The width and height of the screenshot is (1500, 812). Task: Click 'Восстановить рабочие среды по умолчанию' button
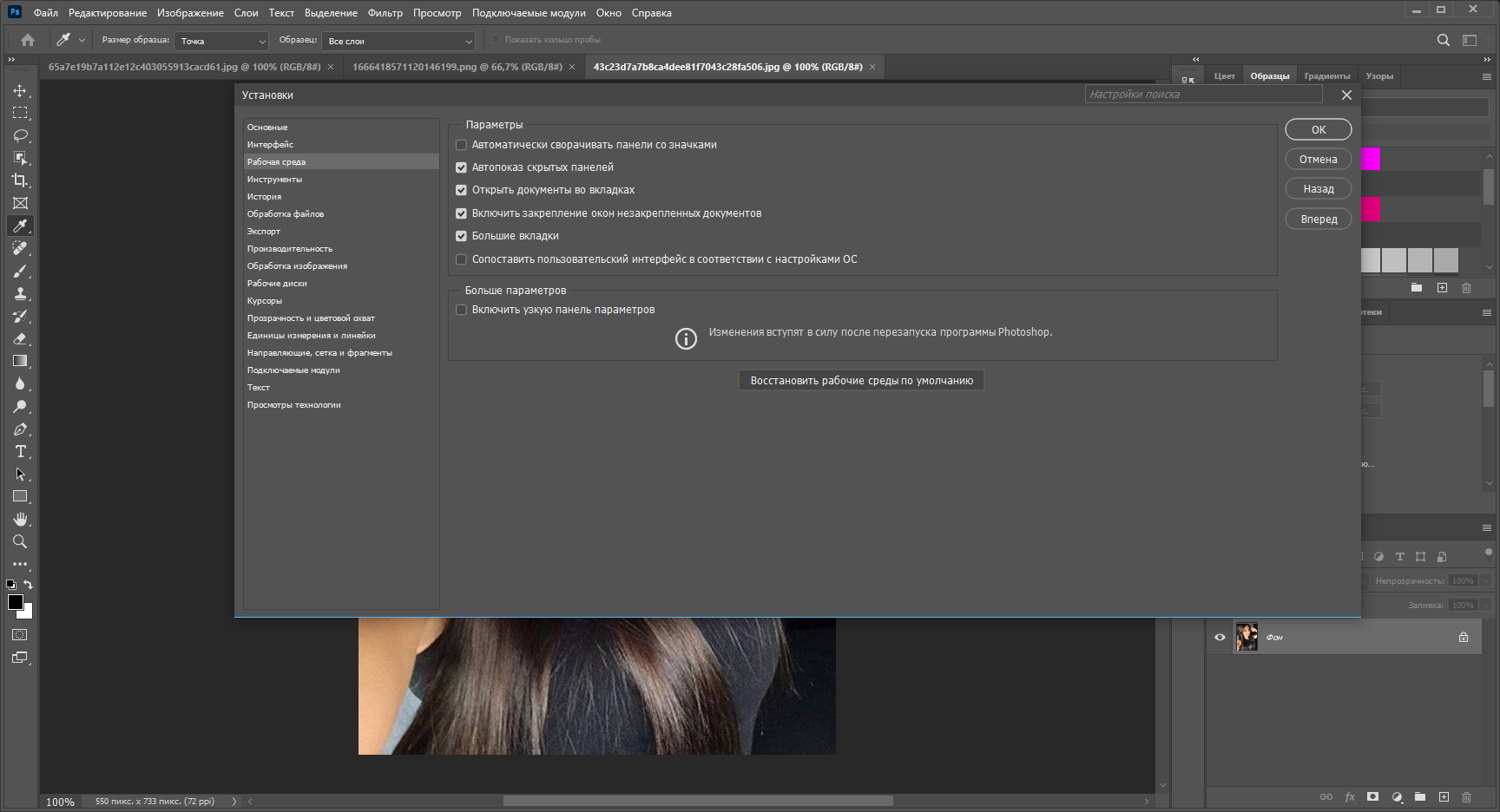tap(861, 381)
